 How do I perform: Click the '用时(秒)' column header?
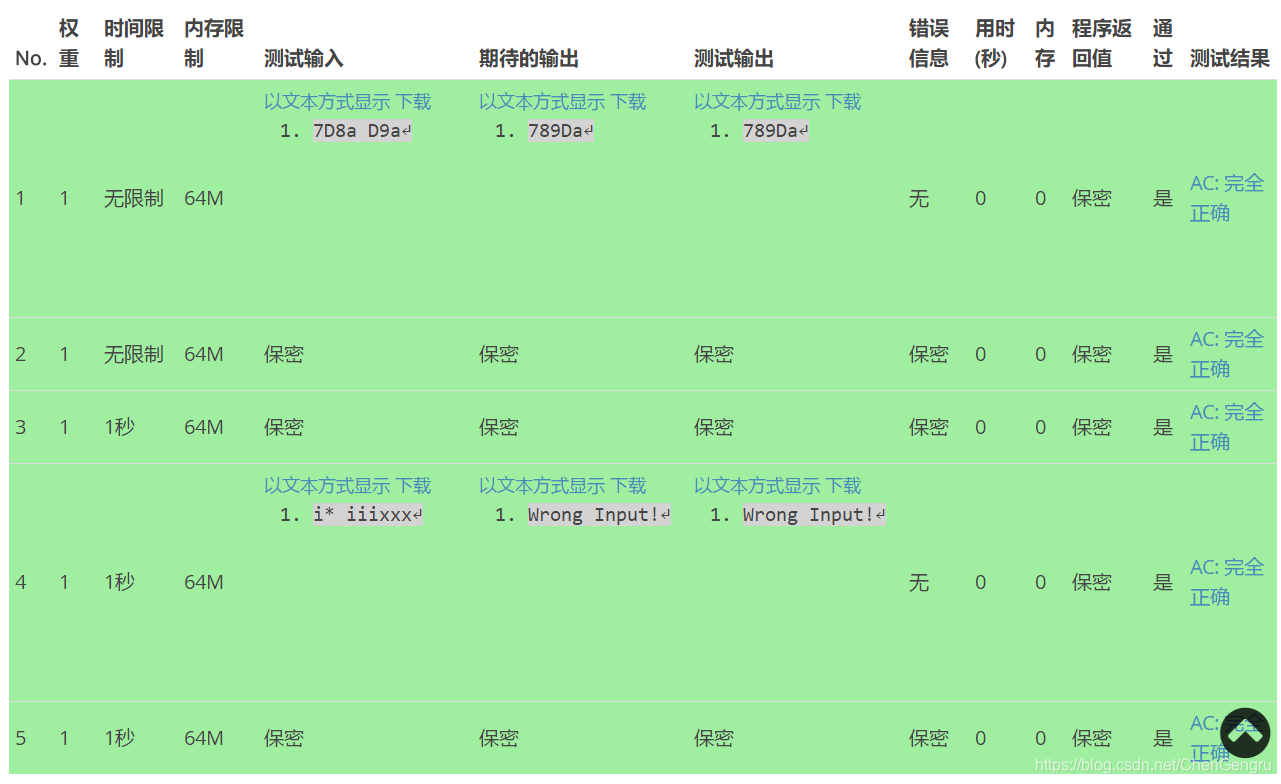995,44
